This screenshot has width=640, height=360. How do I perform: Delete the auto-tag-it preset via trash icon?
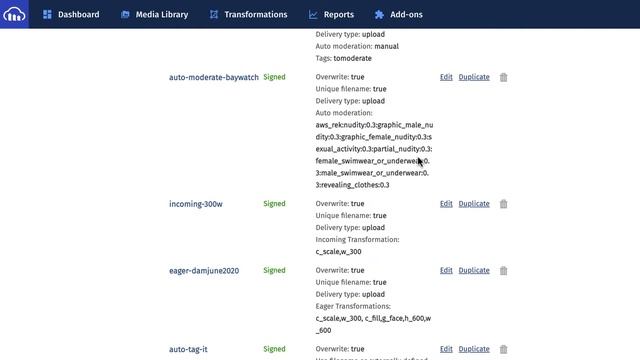coord(503,349)
